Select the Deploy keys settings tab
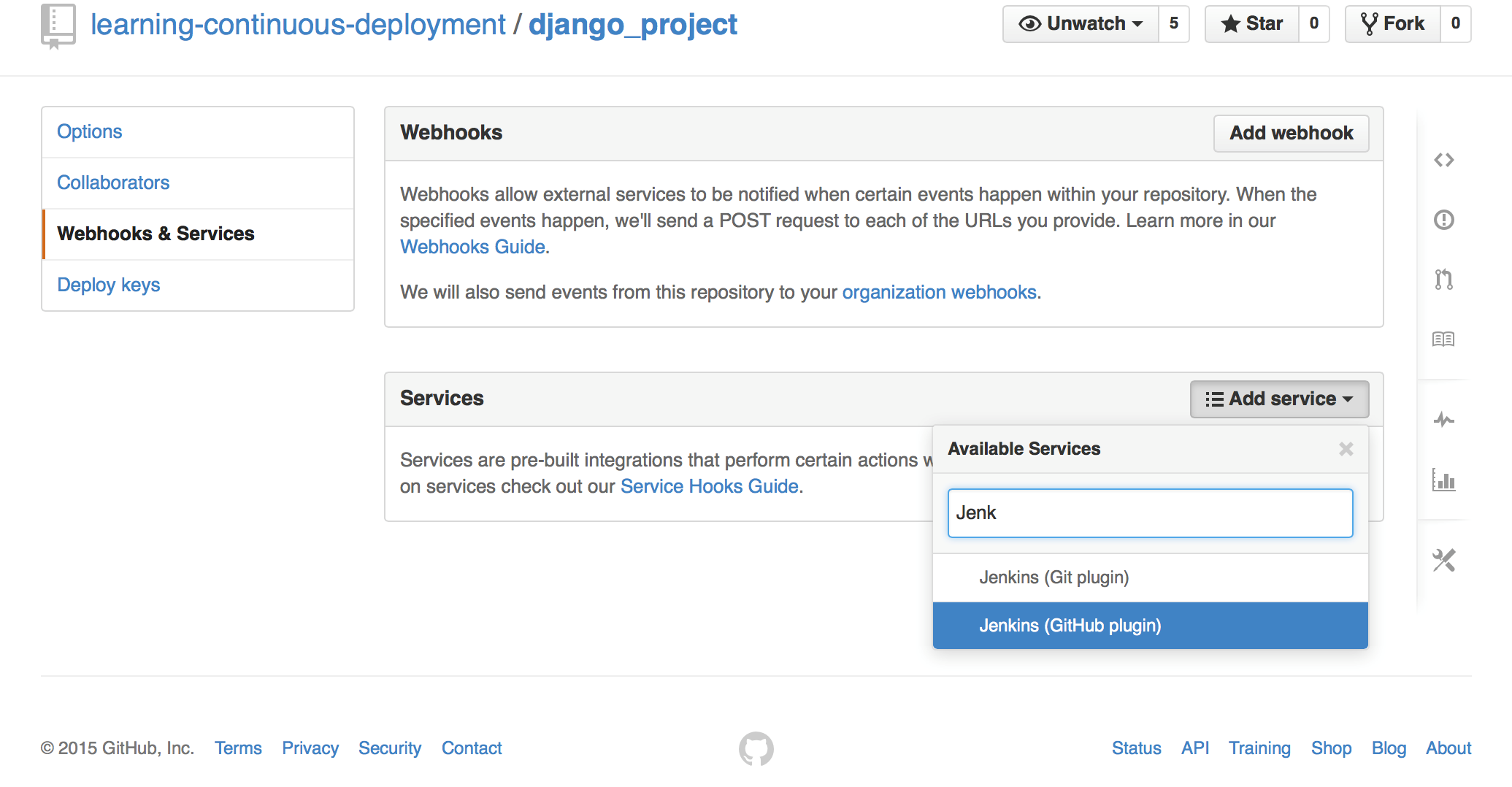The image size is (1512, 787). coord(198,285)
